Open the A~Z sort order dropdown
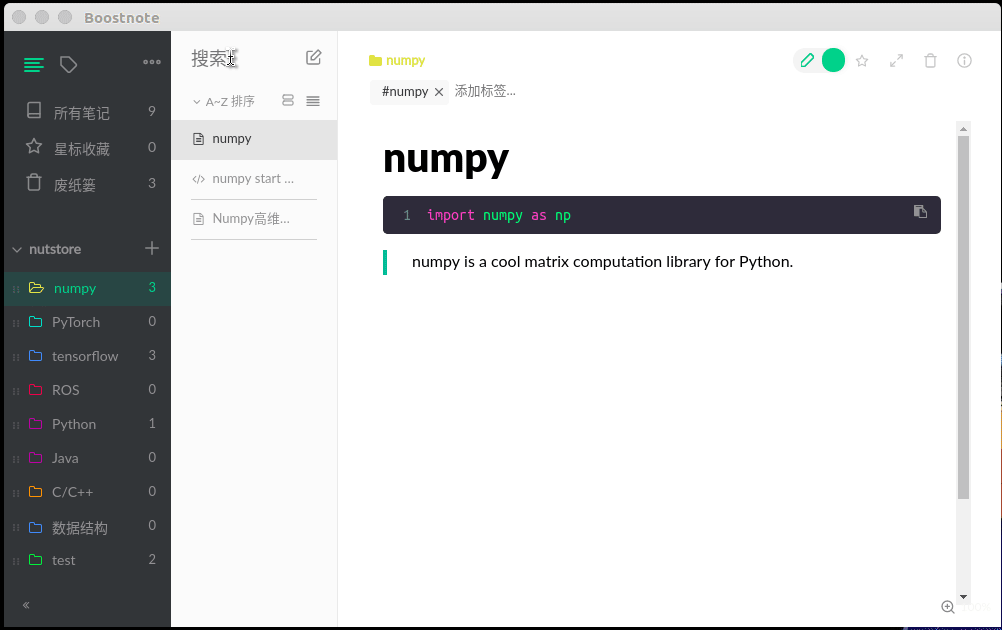The image size is (1002, 630). click(x=224, y=102)
